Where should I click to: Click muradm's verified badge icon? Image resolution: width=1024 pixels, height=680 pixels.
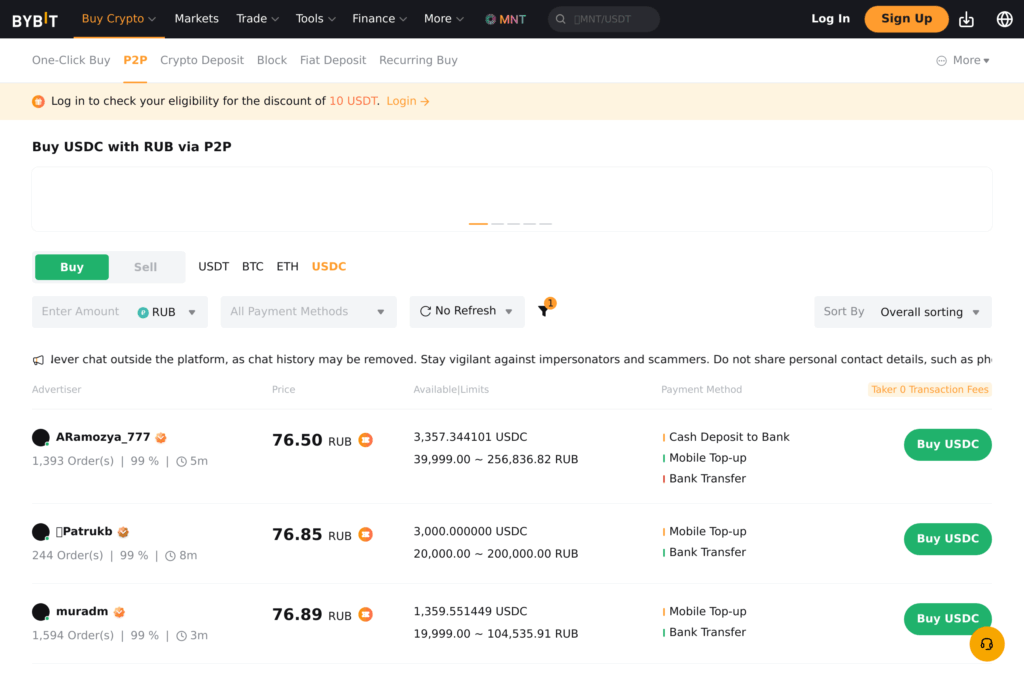pyautogui.click(x=119, y=612)
